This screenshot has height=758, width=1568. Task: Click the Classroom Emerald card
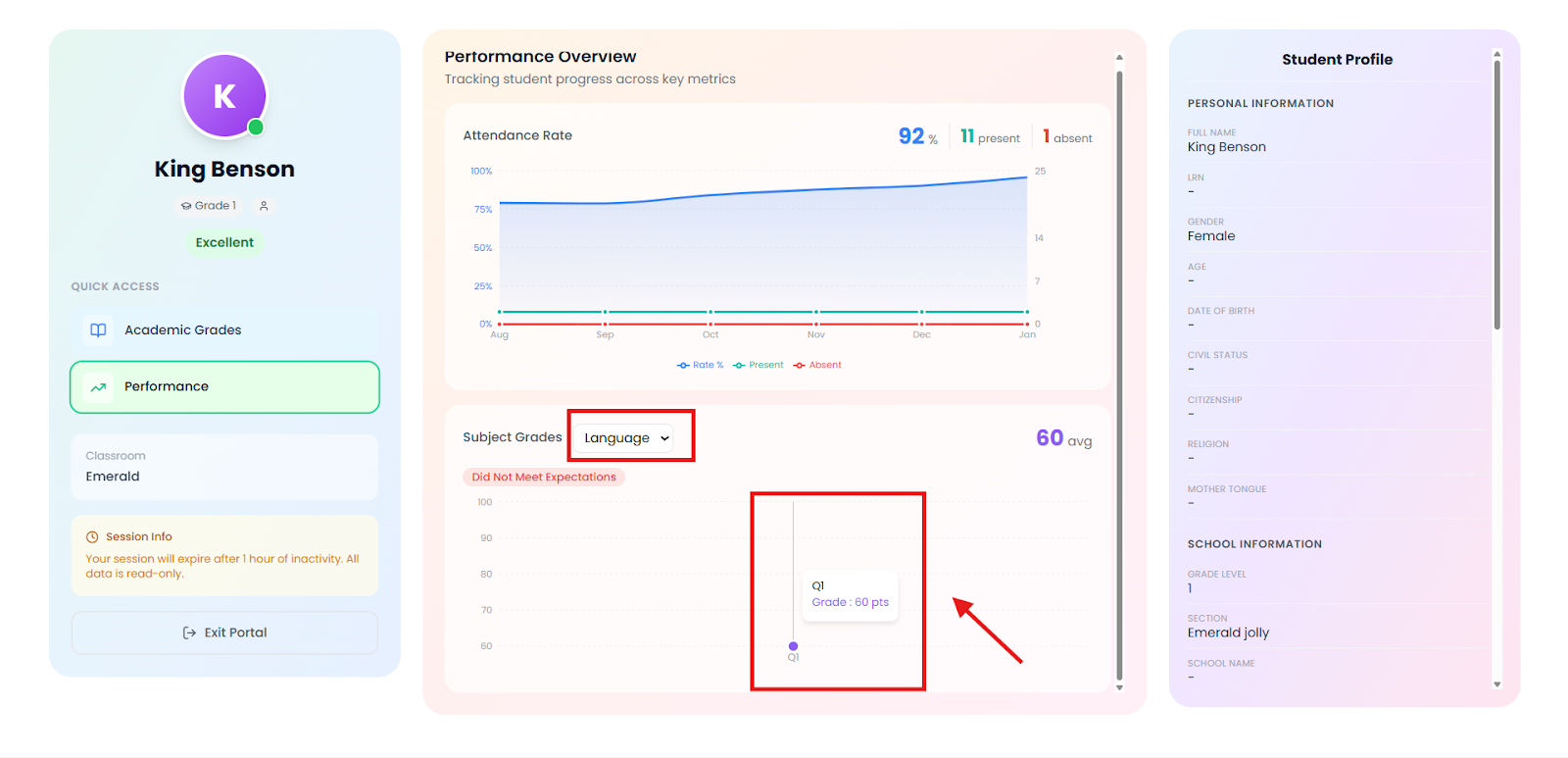224,467
